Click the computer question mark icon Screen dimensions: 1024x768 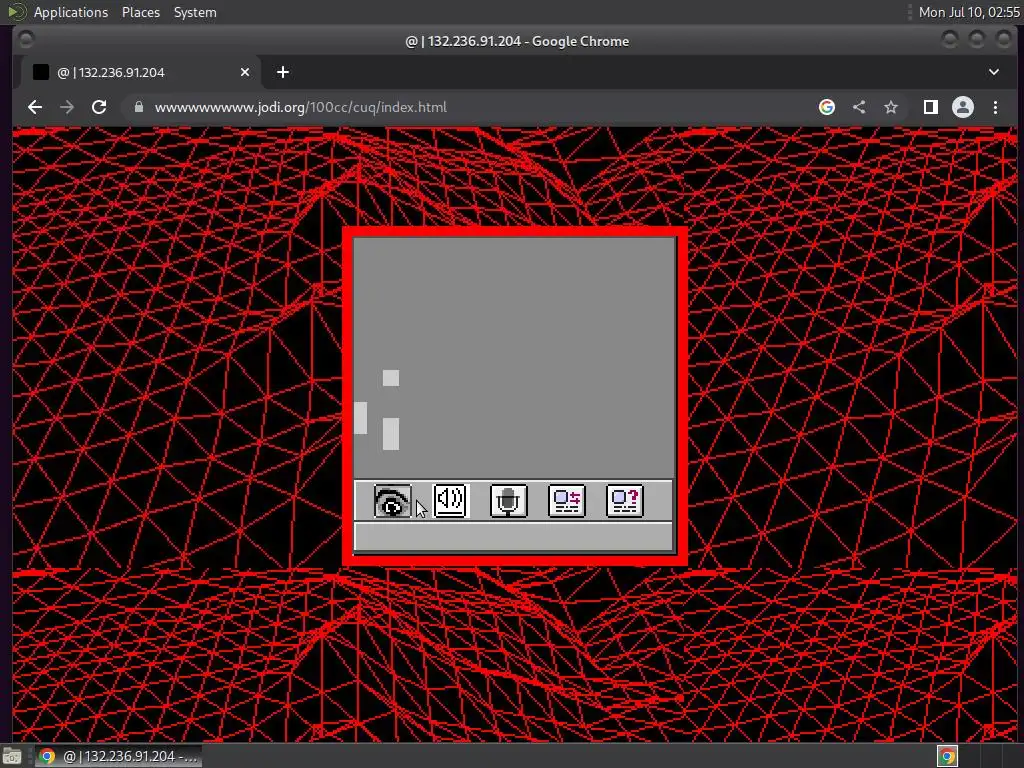(x=625, y=501)
